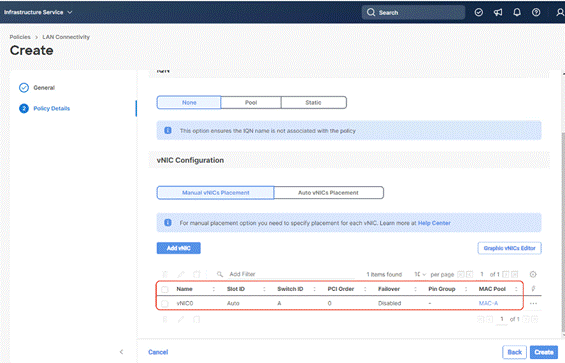Open the Name column options menu
565x363 pixels.
[x=214, y=289]
